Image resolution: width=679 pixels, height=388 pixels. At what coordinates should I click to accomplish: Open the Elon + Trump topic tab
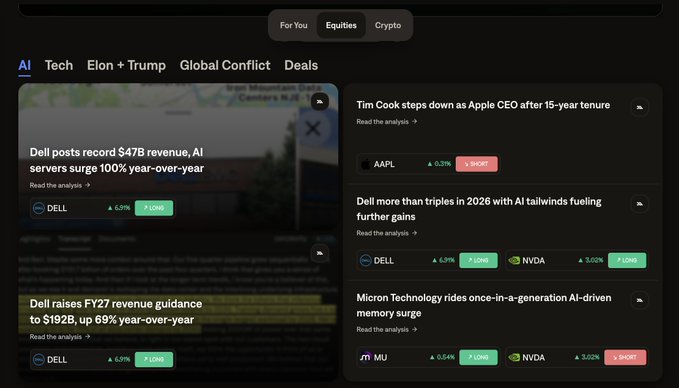coord(126,65)
